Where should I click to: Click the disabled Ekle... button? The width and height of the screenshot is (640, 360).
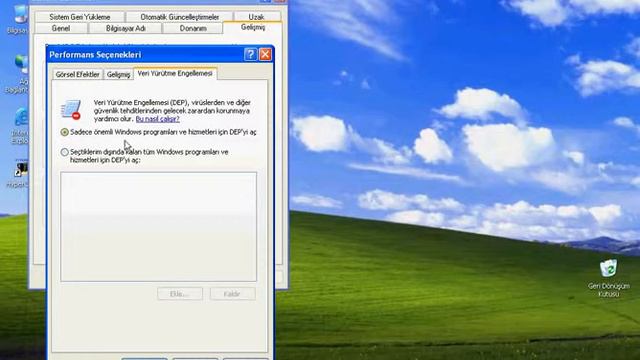click(180, 294)
